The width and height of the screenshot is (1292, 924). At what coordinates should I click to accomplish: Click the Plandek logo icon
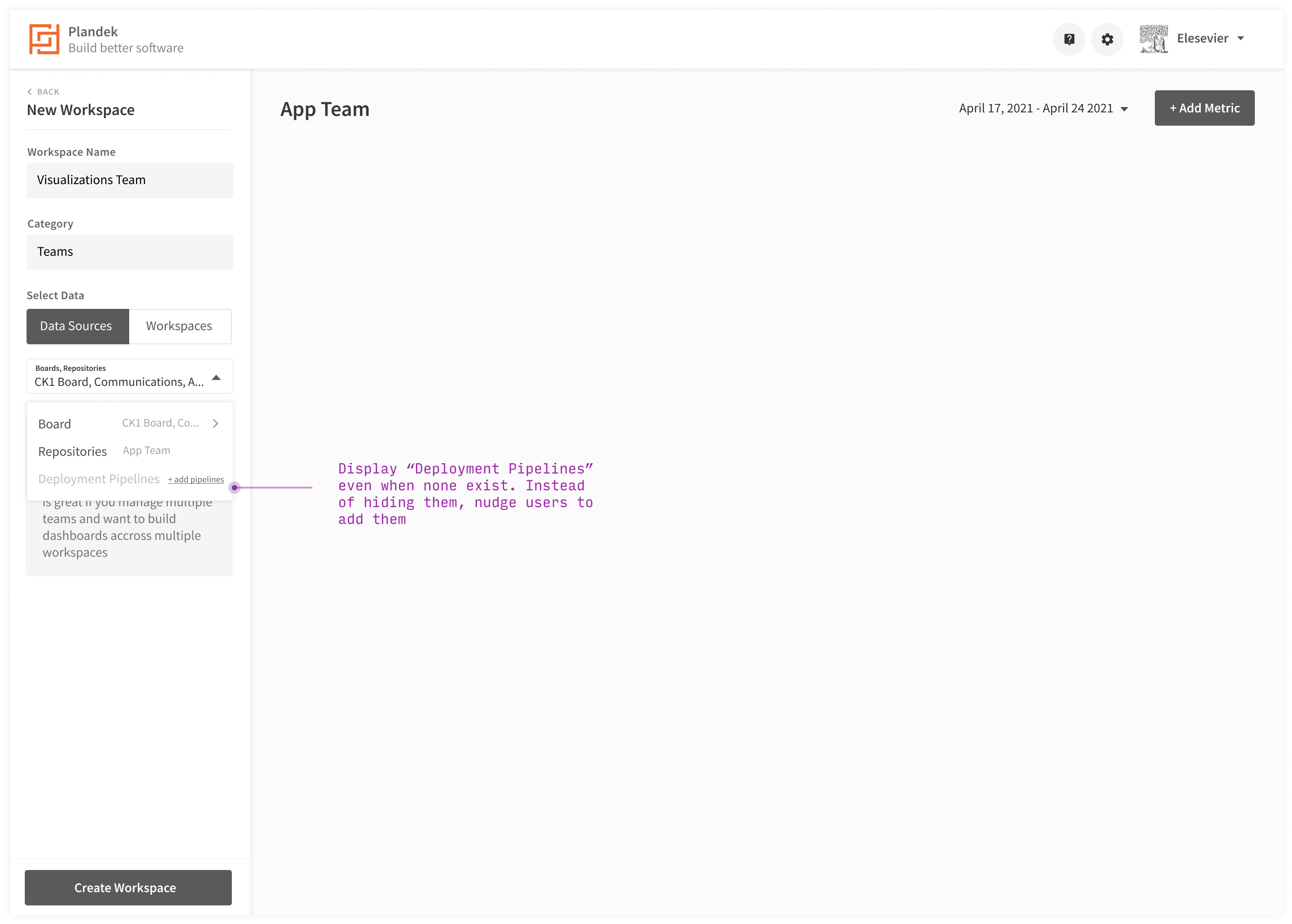pyautogui.click(x=44, y=39)
